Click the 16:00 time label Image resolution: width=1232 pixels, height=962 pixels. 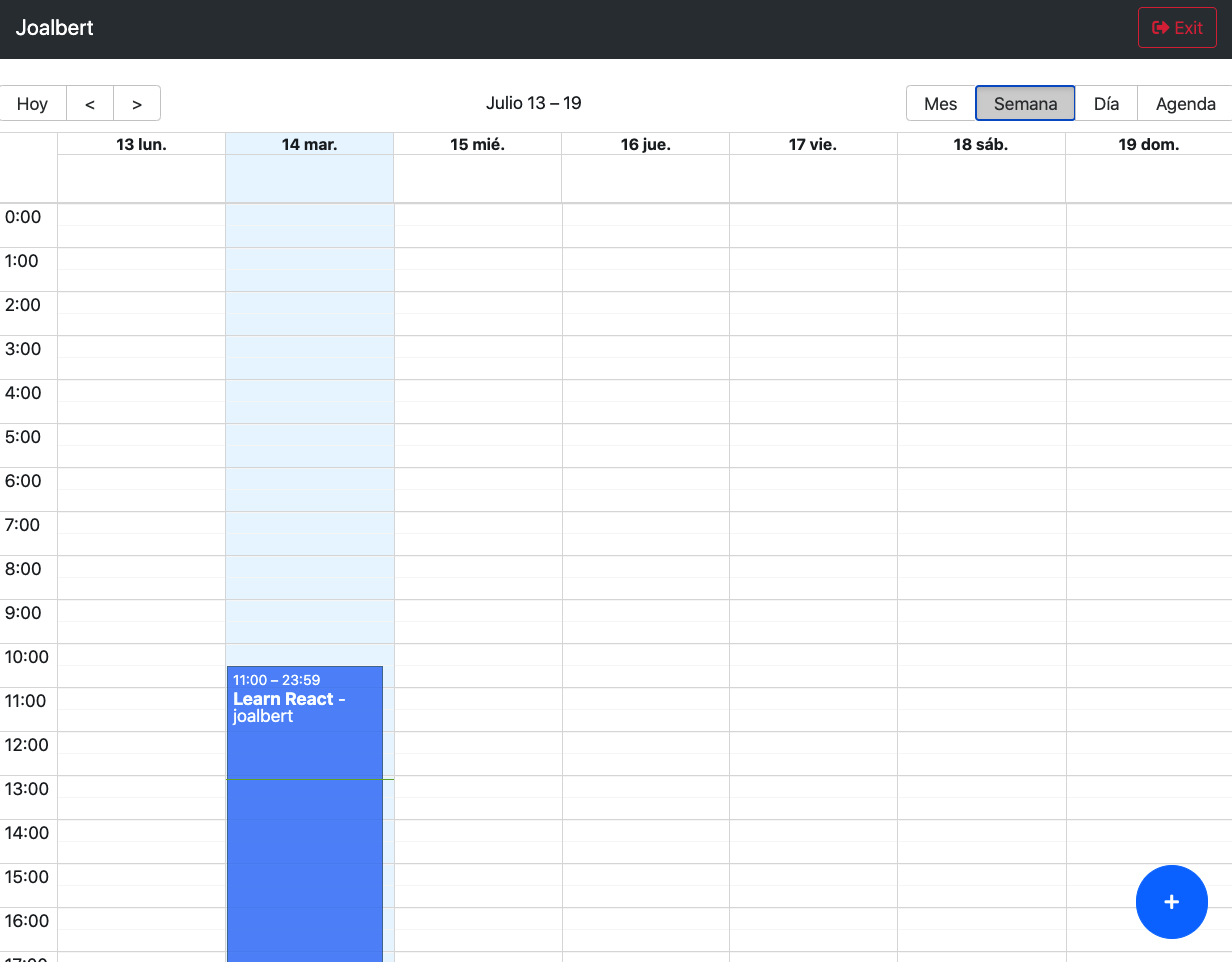coord(27,921)
